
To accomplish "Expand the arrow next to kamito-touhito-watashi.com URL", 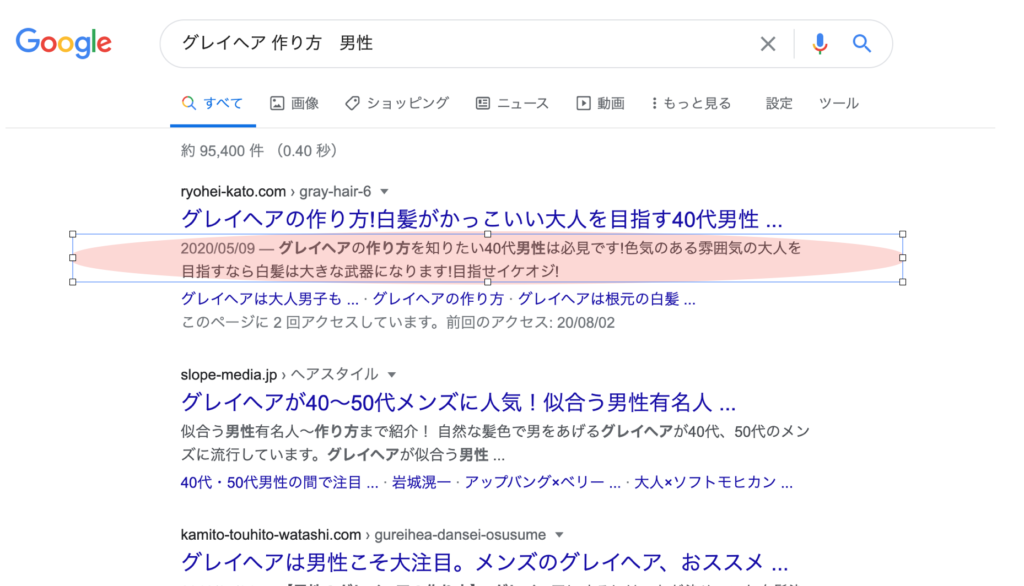I will coord(559,535).
